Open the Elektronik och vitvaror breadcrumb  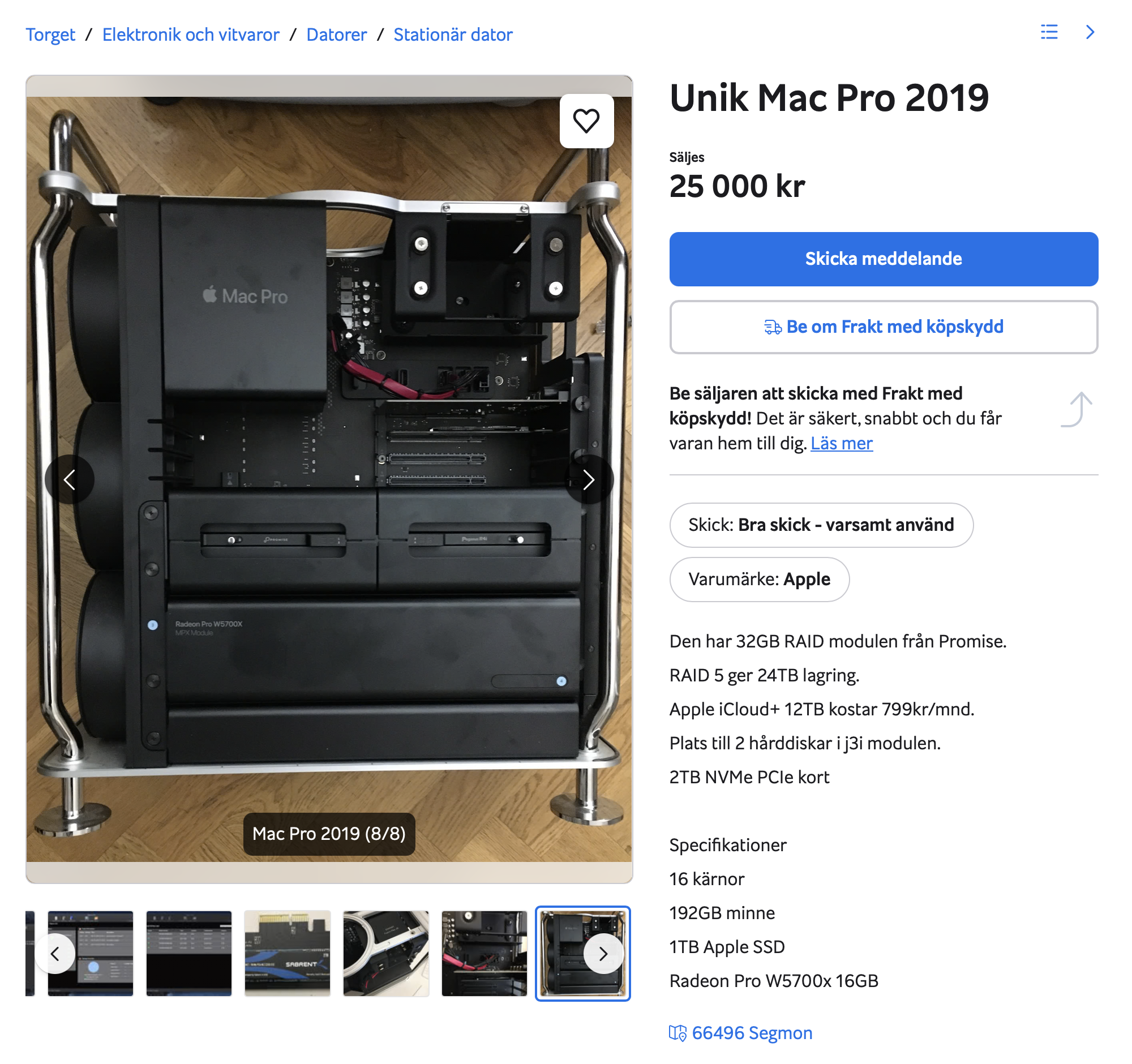tap(191, 35)
